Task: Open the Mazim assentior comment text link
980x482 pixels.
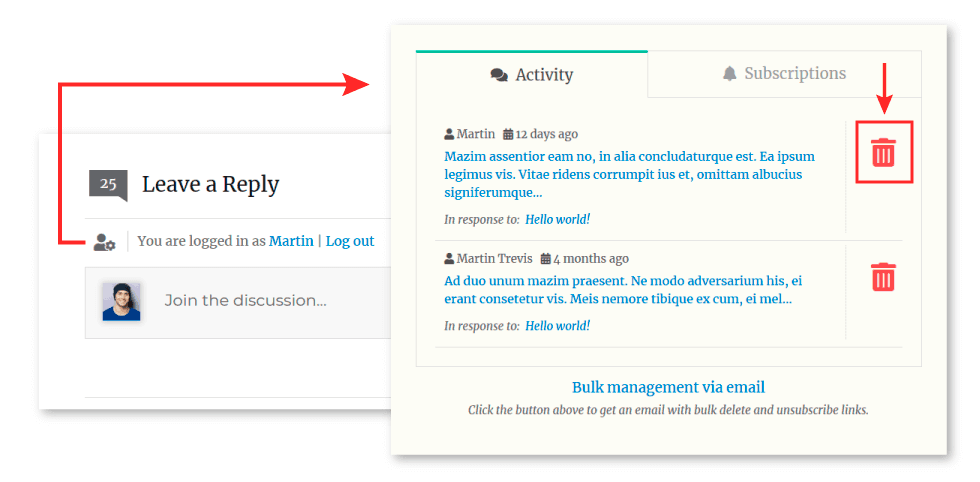Action: click(629, 174)
